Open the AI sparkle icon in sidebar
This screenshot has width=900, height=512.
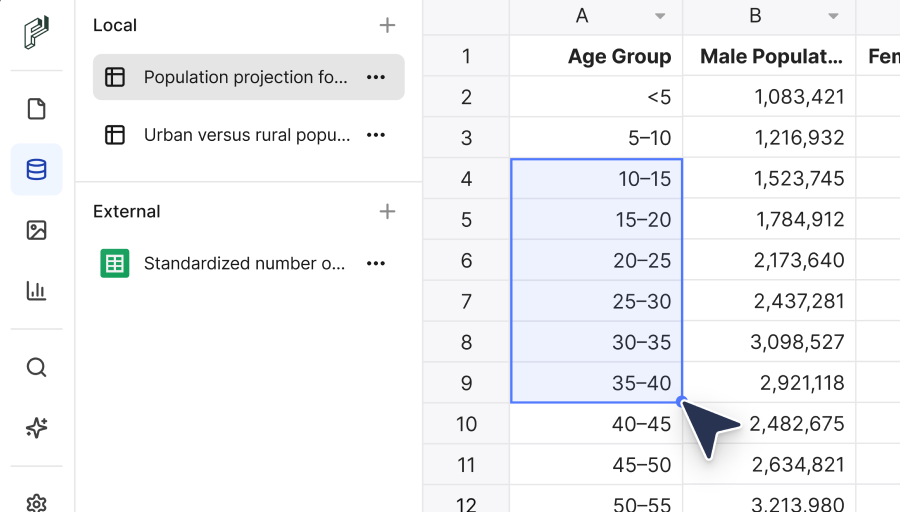(x=37, y=428)
